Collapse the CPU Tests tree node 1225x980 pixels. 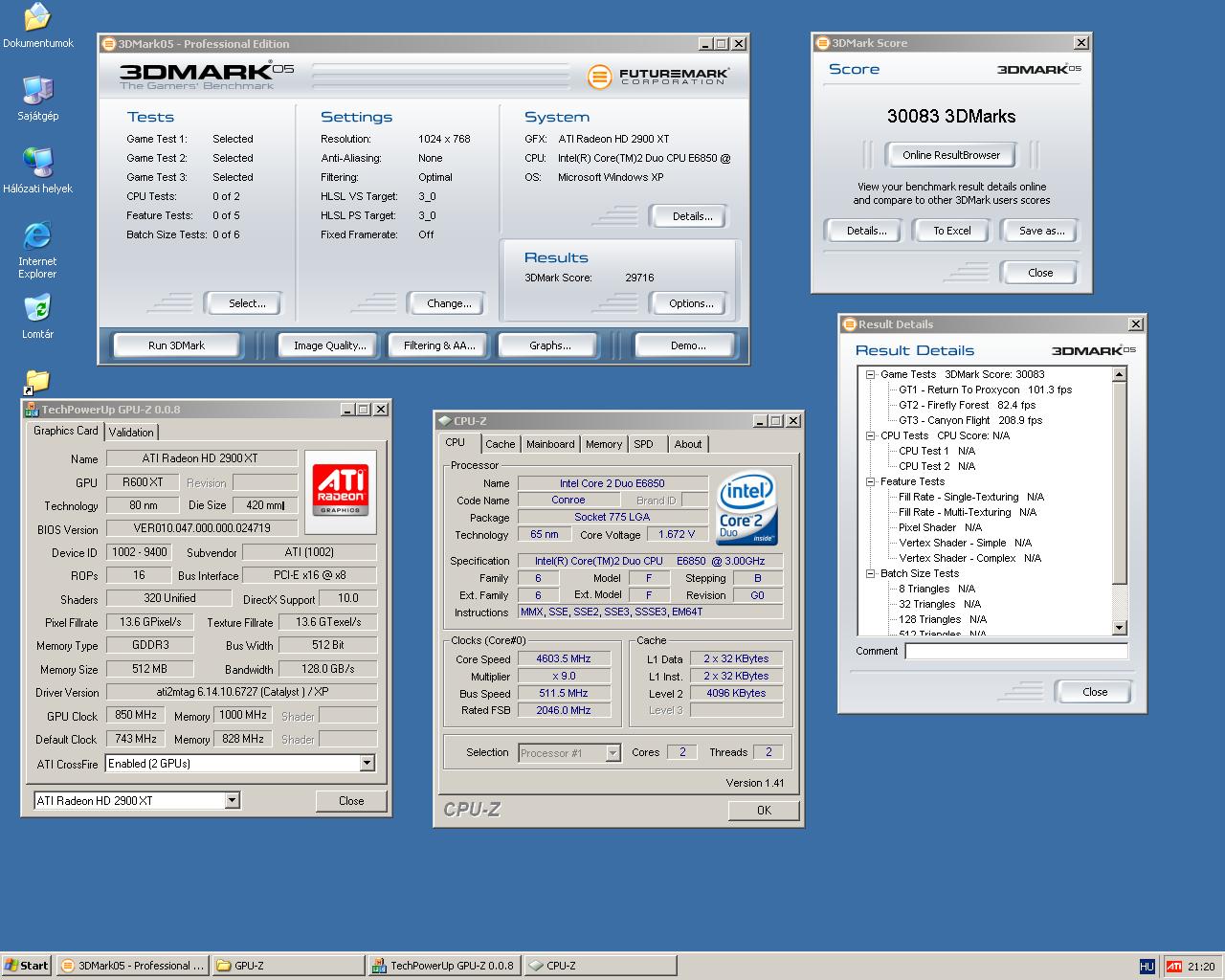coord(871,435)
